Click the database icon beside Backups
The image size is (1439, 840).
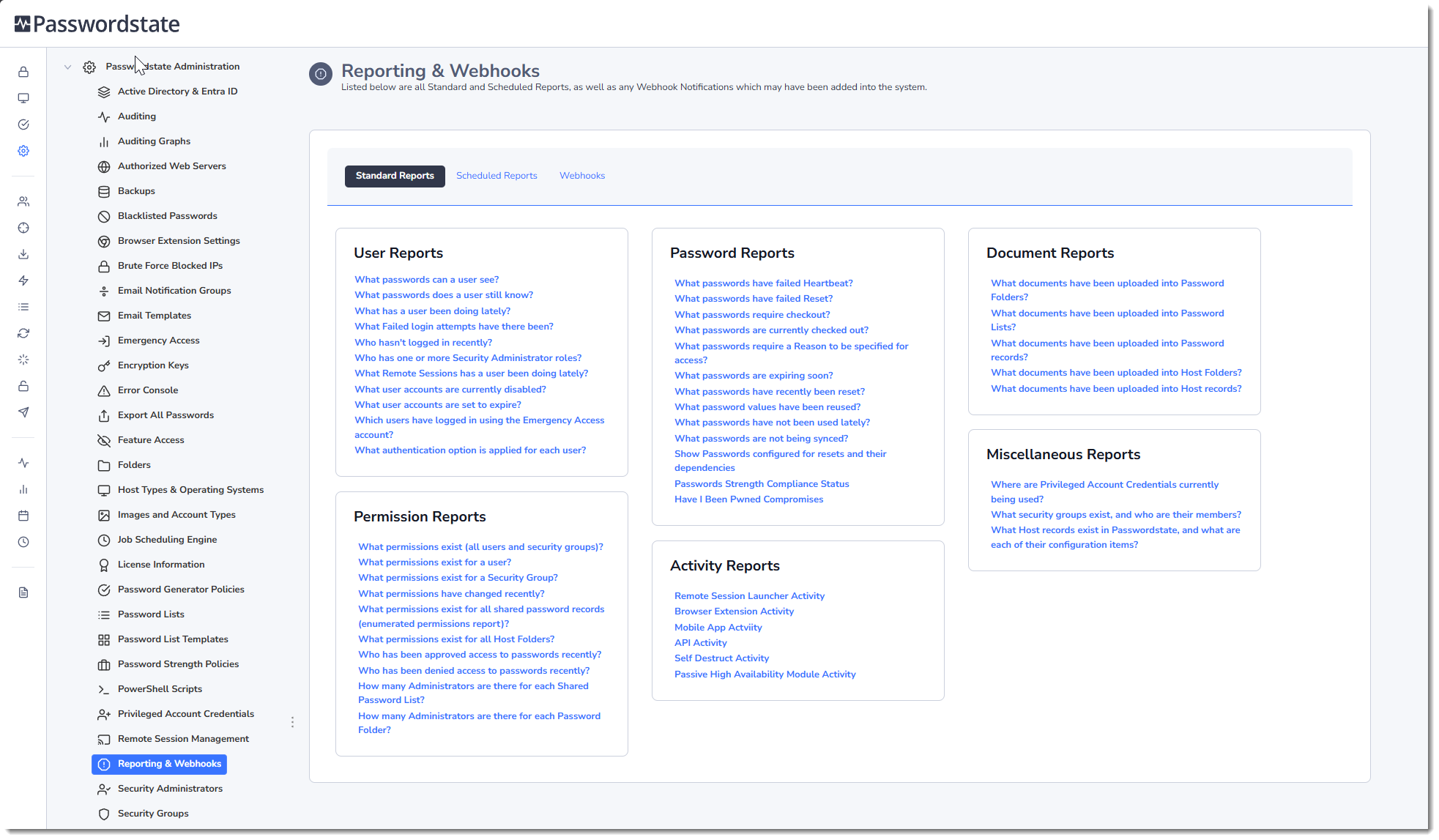[x=104, y=191]
